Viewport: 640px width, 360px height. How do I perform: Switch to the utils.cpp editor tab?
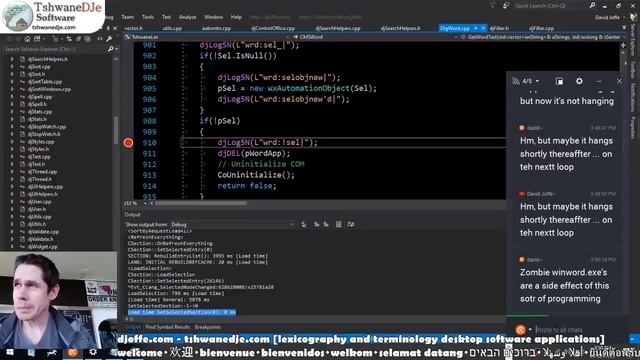point(172,28)
